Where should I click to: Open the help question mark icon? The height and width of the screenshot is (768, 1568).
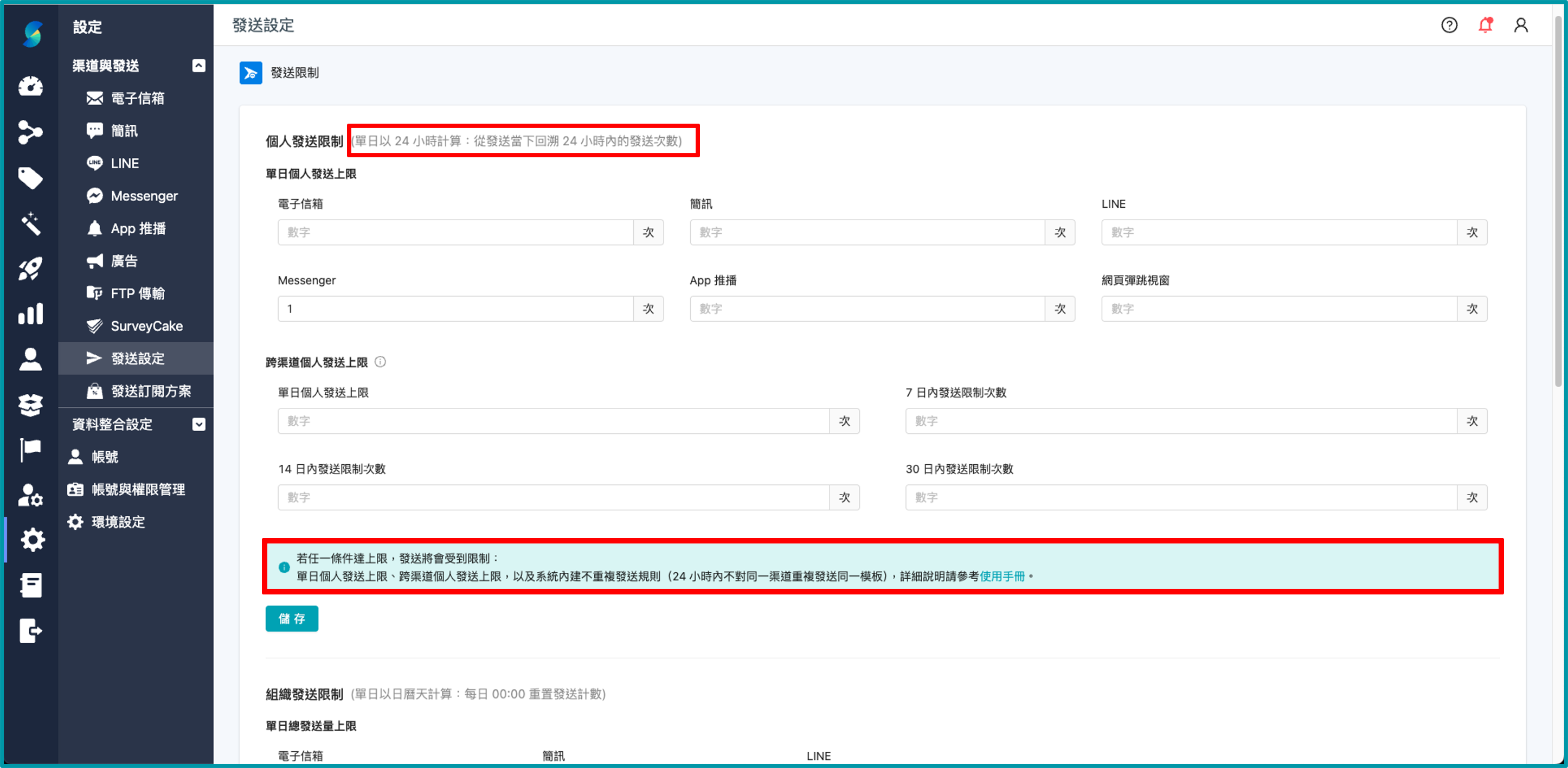coord(1449,25)
